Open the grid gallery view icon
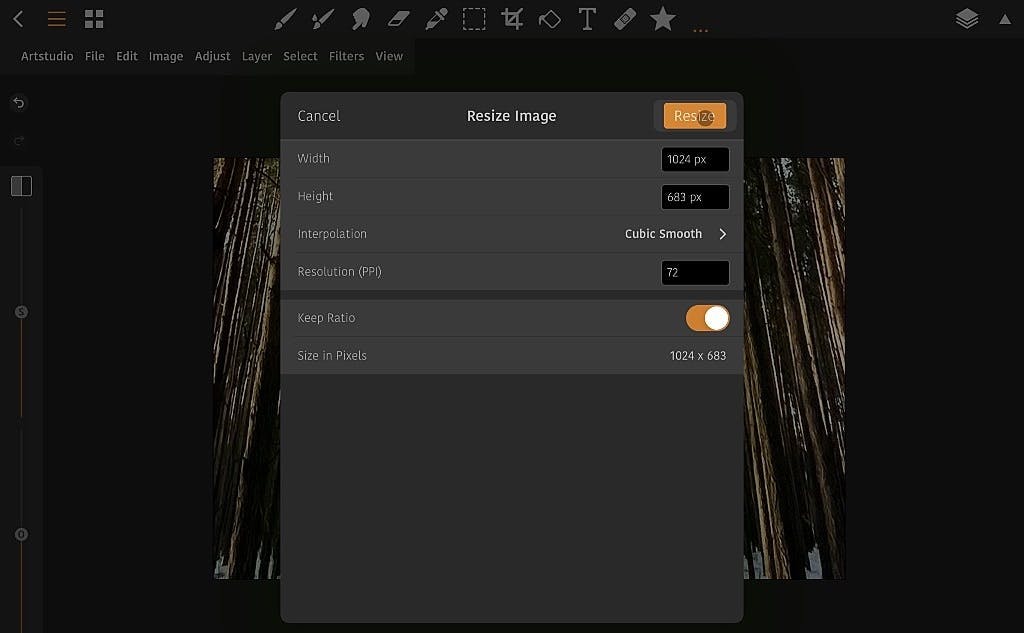 [94, 19]
